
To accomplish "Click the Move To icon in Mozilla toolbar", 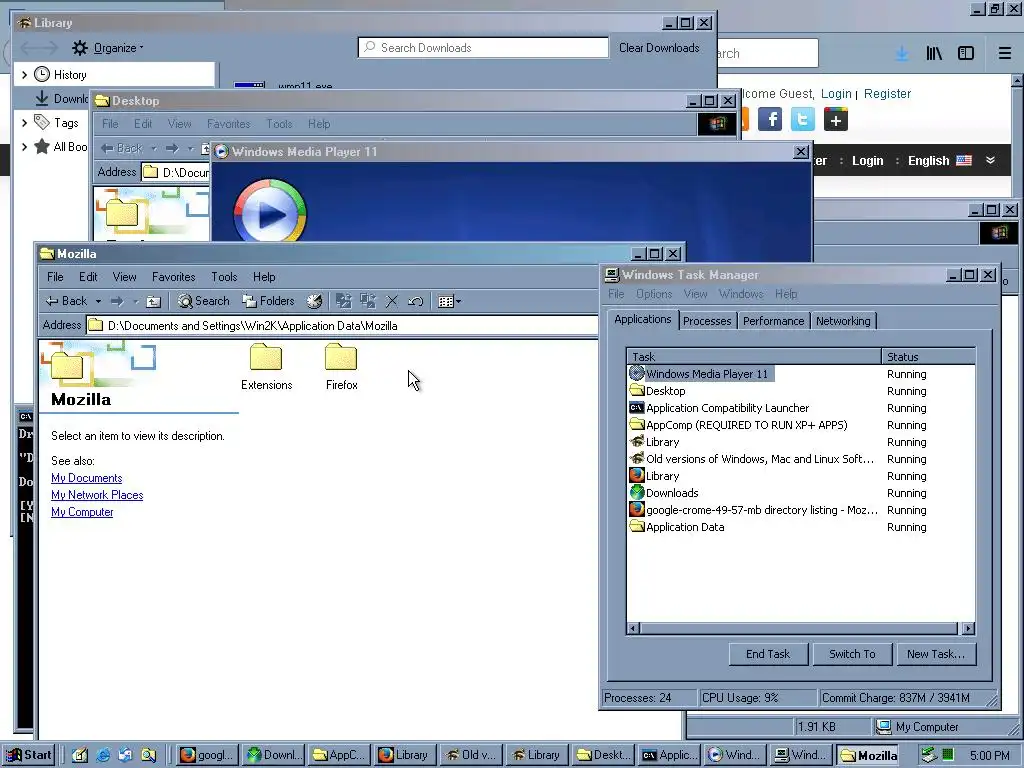I will (344, 301).
